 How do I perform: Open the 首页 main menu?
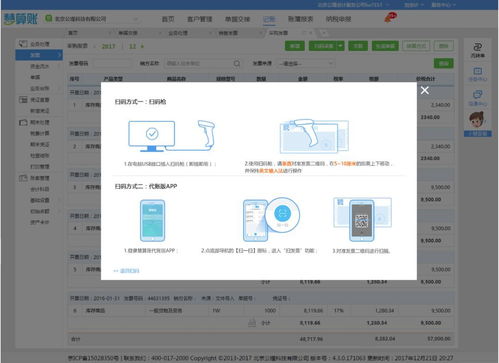click(168, 19)
